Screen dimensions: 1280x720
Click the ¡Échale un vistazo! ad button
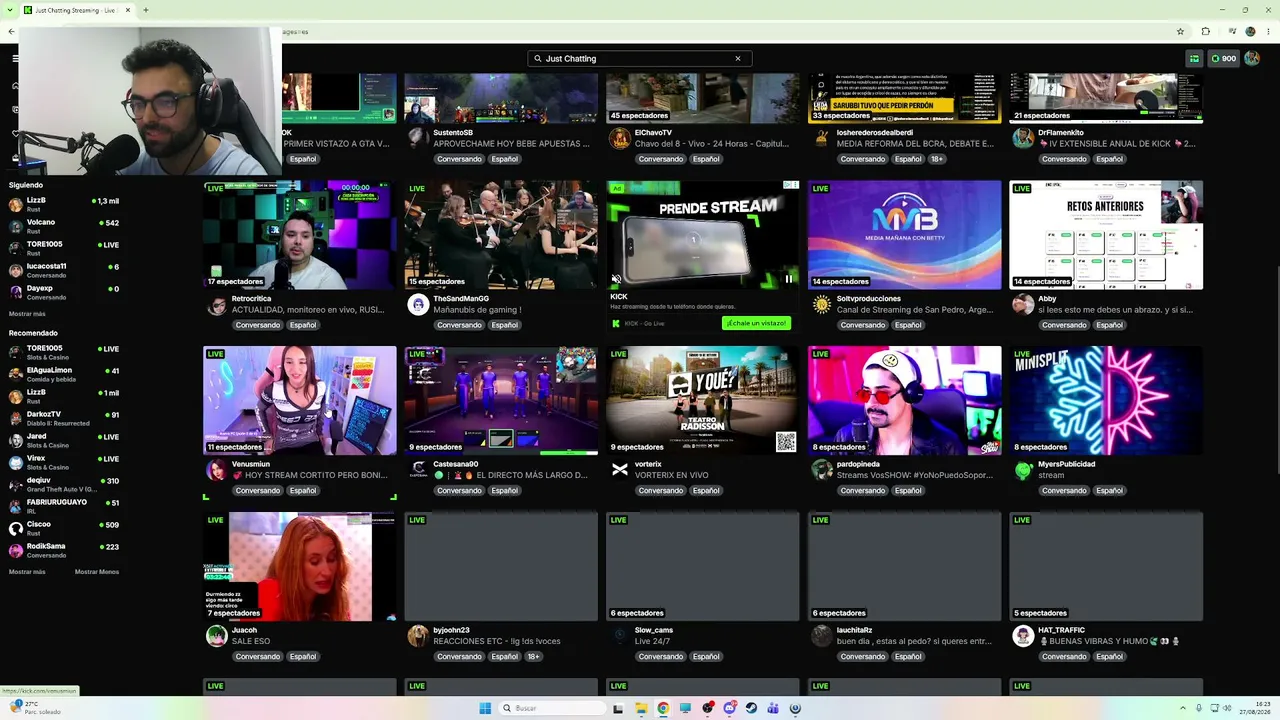point(756,323)
